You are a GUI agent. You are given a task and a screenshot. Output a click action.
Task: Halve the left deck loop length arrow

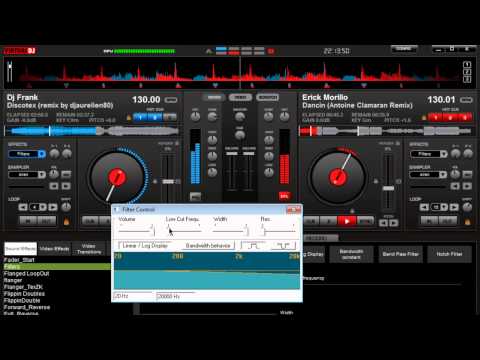pyautogui.click(x=23, y=207)
